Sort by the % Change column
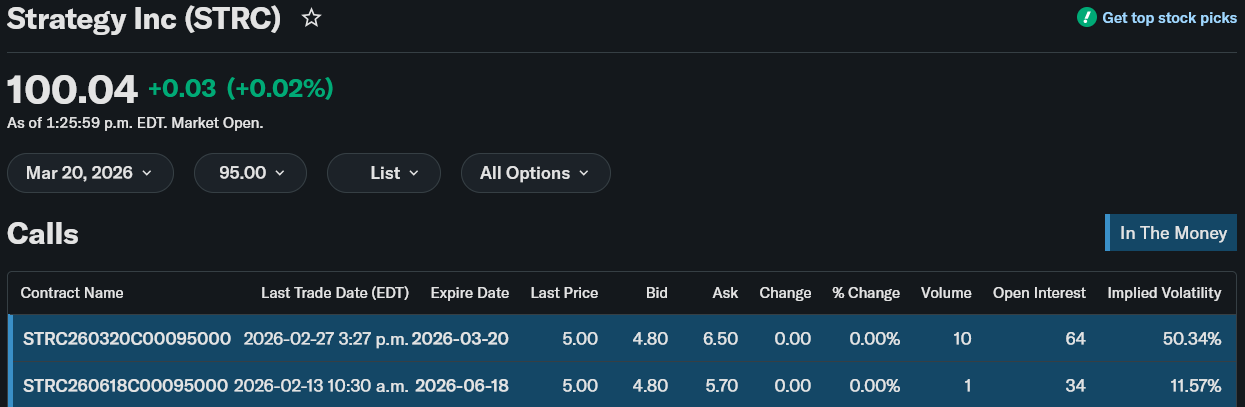The height and width of the screenshot is (407, 1245). tap(866, 293)
